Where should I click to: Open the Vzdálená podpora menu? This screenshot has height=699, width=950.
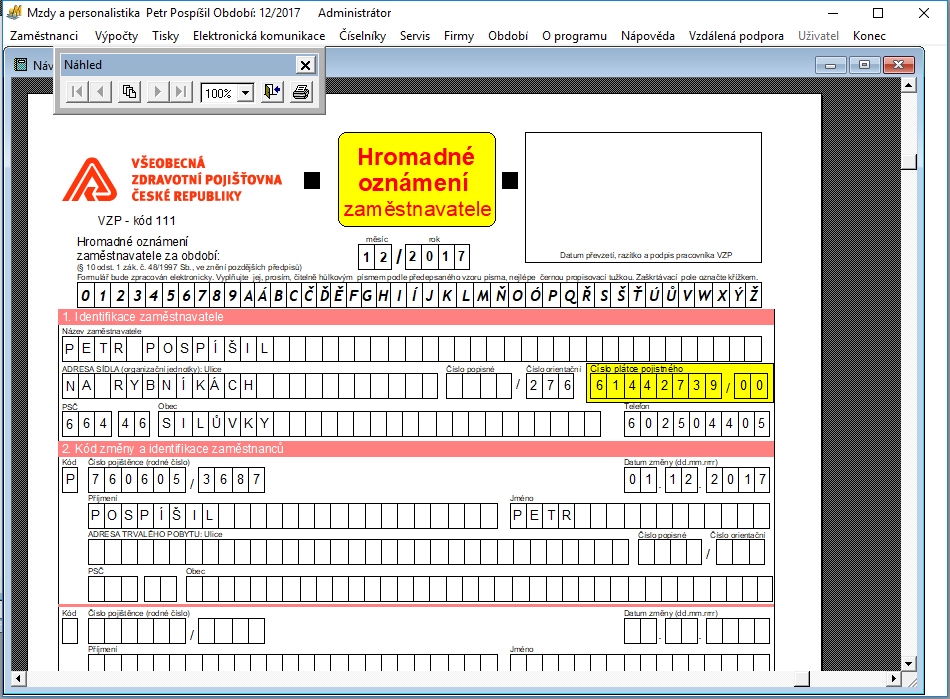coord(736,36)
